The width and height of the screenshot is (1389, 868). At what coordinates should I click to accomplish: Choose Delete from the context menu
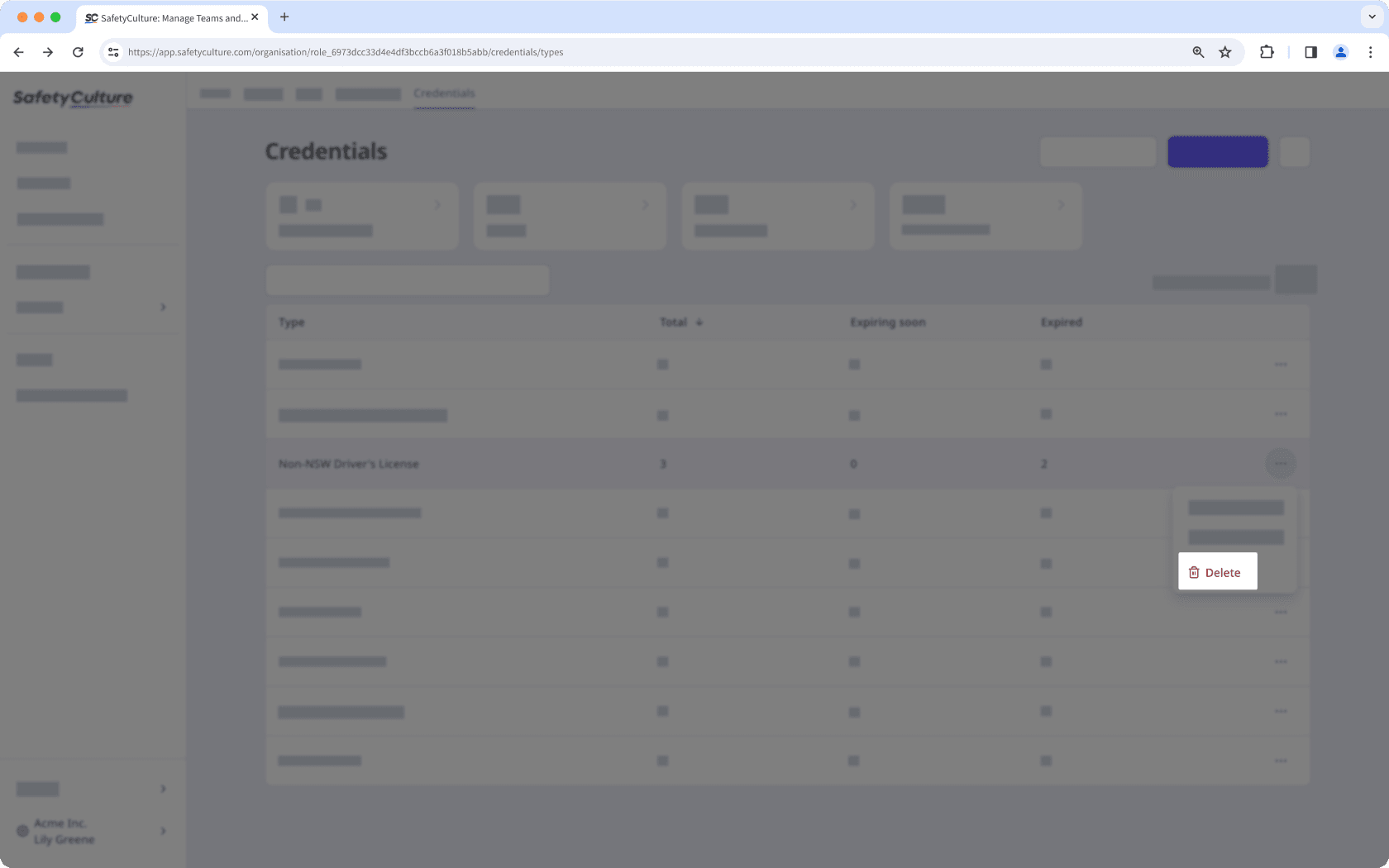1223,571
